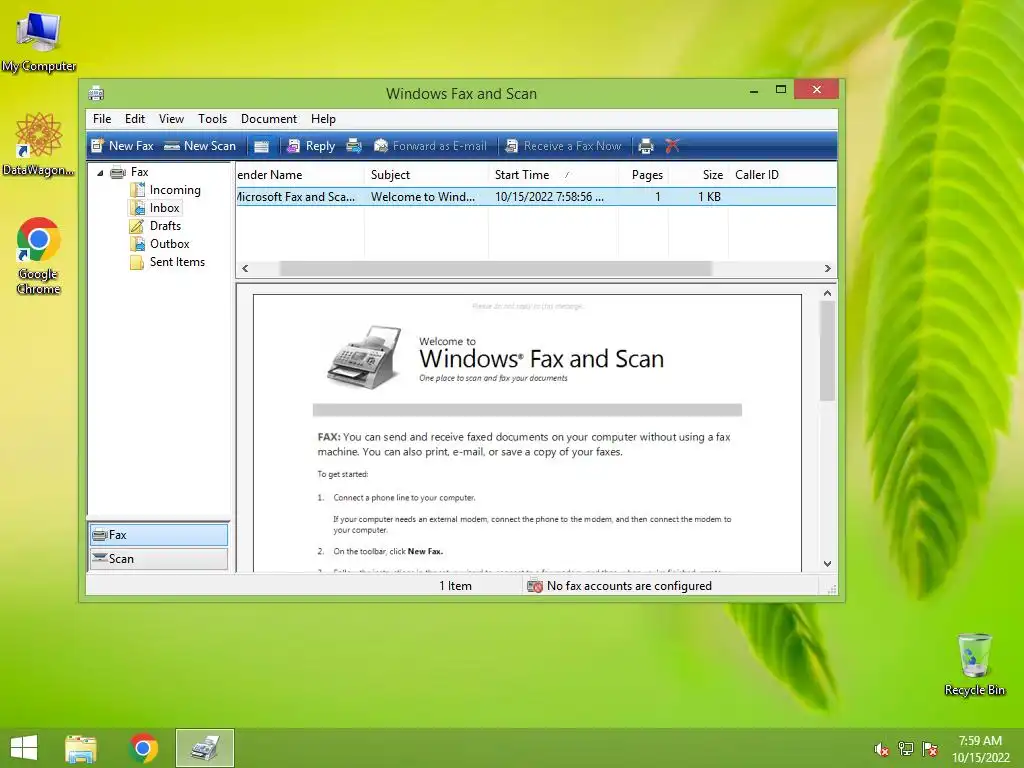Start a New Scan from toolbar
The image size is (1024, 768).
(200, 146)
